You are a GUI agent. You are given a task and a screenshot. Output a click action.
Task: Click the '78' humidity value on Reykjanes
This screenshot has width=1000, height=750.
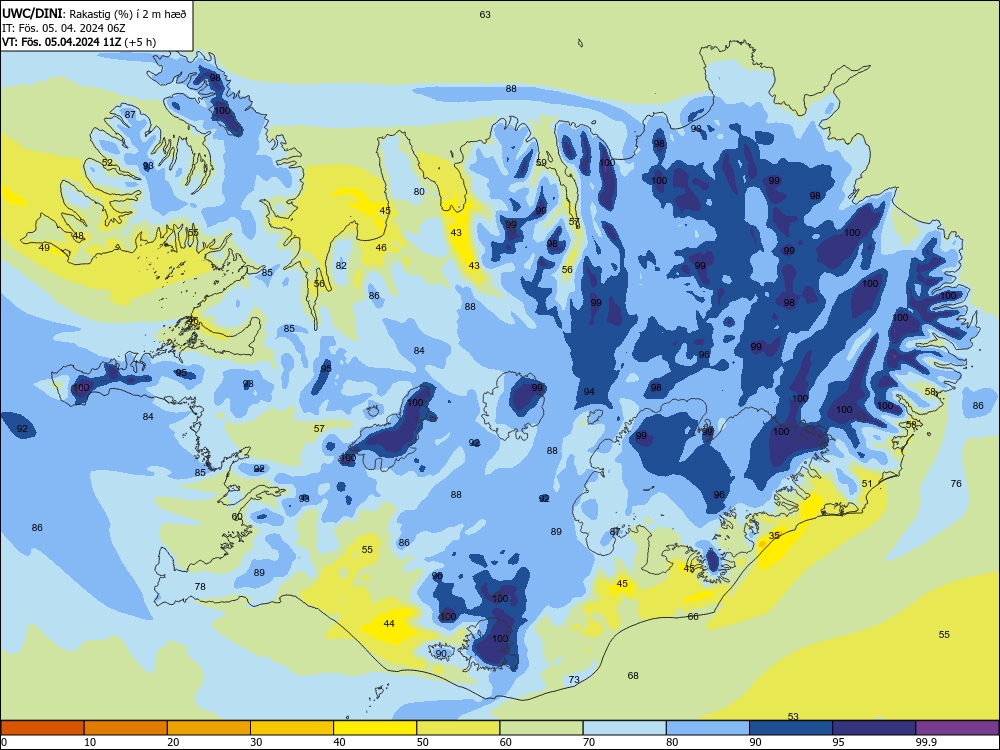point(200,587)
